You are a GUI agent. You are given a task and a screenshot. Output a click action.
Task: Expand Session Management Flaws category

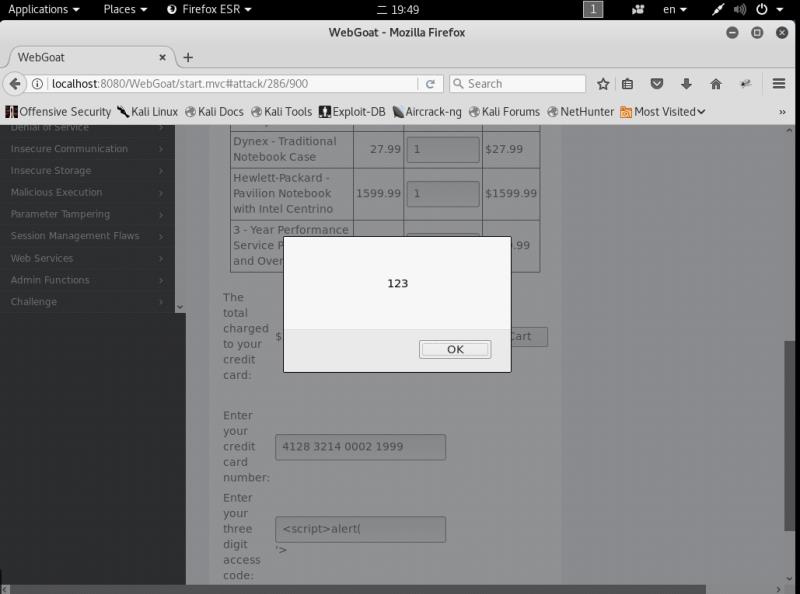point(87,236)
